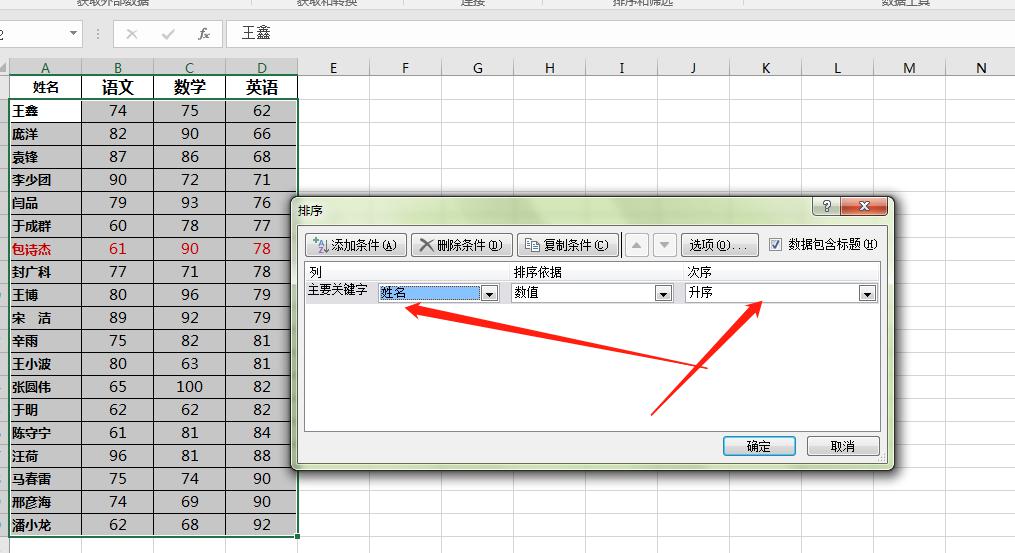The image size is (1015, 553).
Task: Click the name cell 邢彦海
Action: [x=45, y=502]
